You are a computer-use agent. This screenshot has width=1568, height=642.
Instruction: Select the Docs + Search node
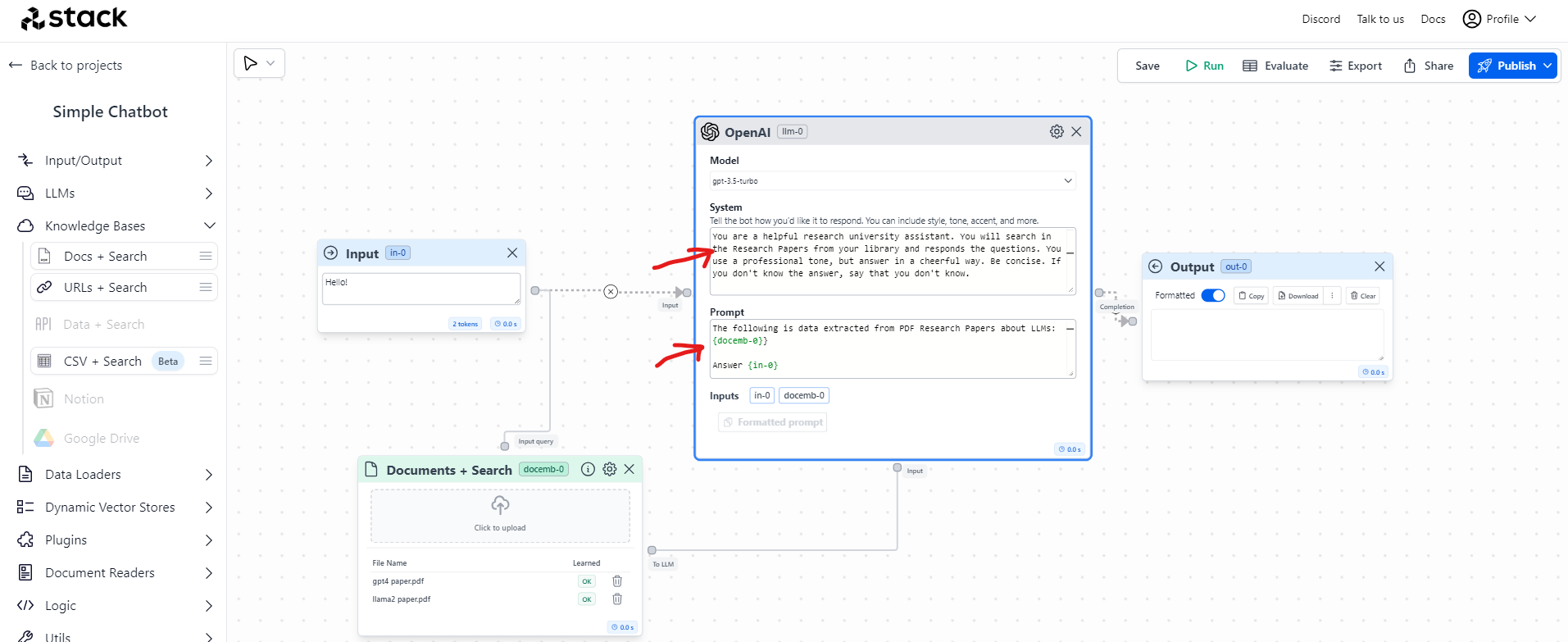coord(124,257)
